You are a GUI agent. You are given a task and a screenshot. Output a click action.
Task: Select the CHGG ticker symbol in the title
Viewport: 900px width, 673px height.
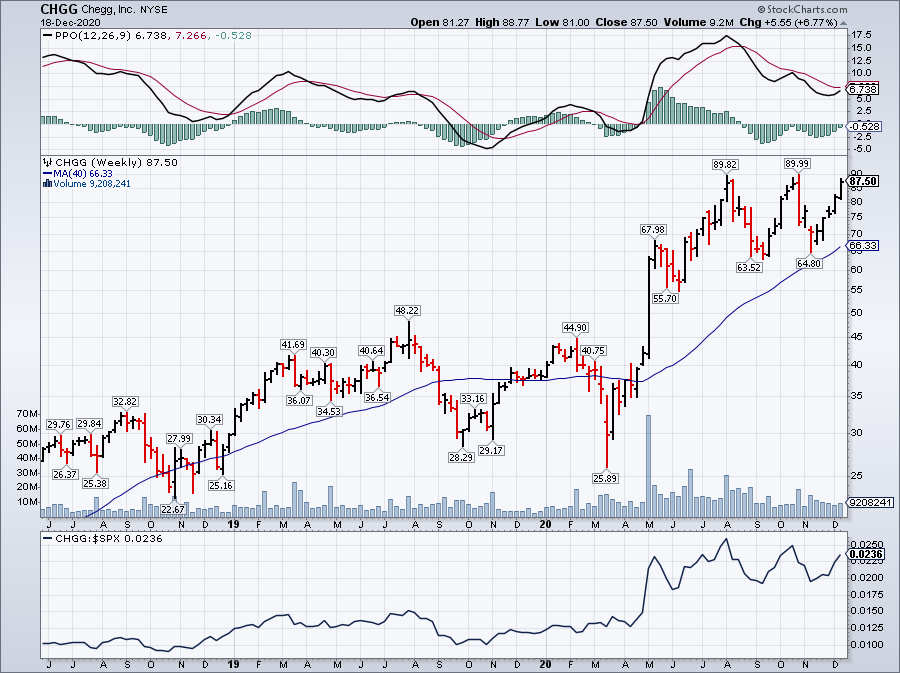point(59,9)
